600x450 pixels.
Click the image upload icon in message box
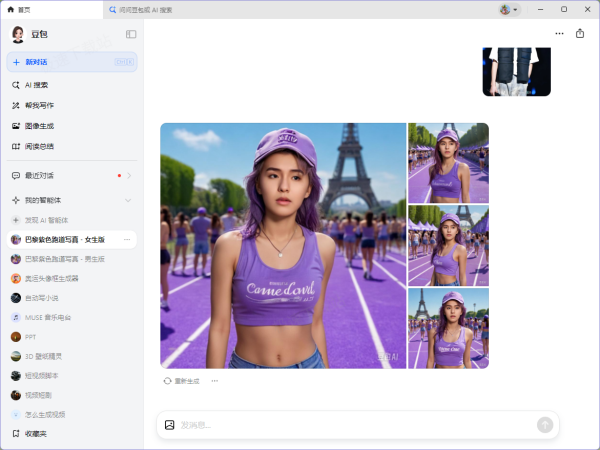coord(170,425)
